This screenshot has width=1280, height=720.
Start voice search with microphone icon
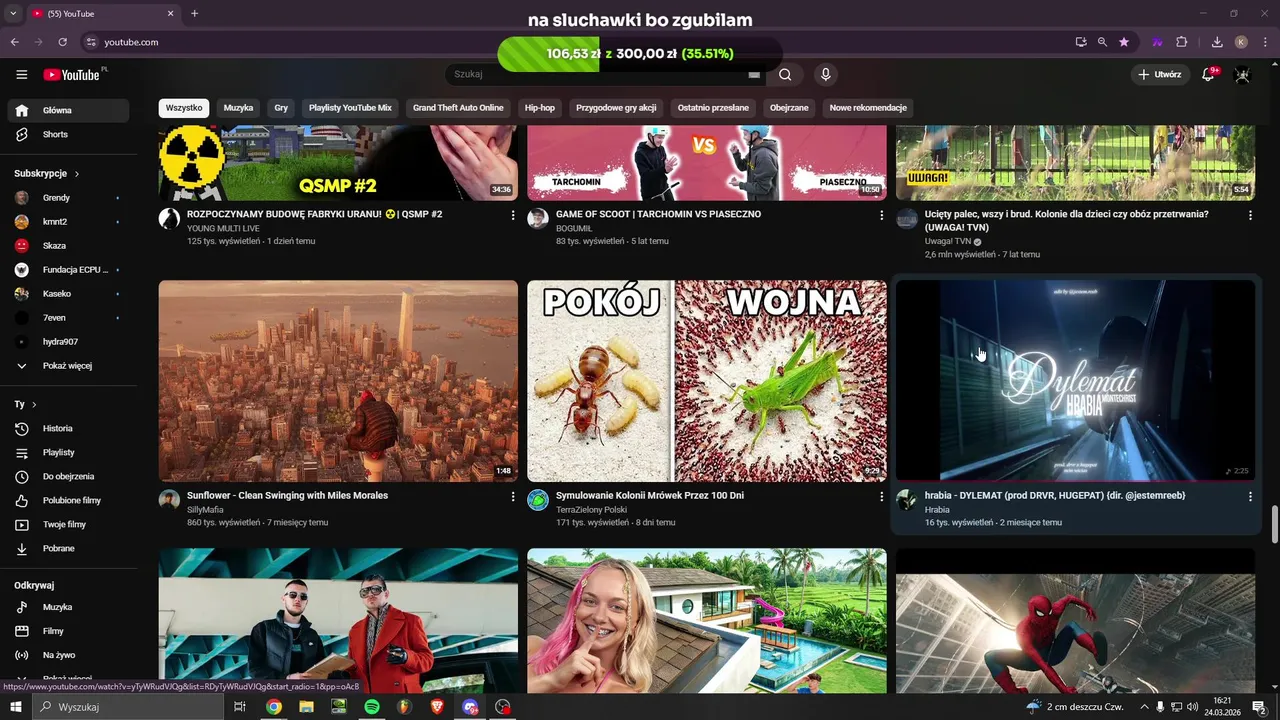coord(825,74)
